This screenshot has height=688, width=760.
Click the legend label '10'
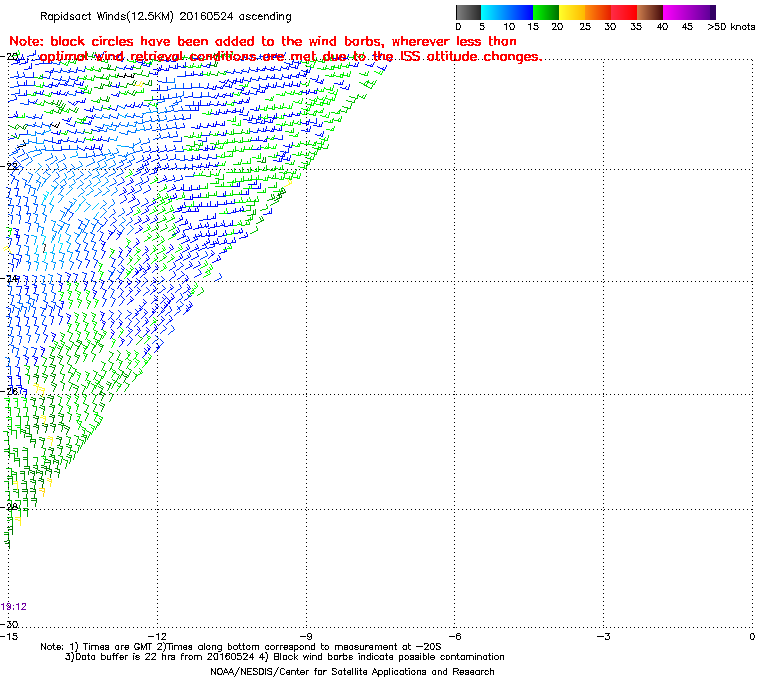click(509, 27)
